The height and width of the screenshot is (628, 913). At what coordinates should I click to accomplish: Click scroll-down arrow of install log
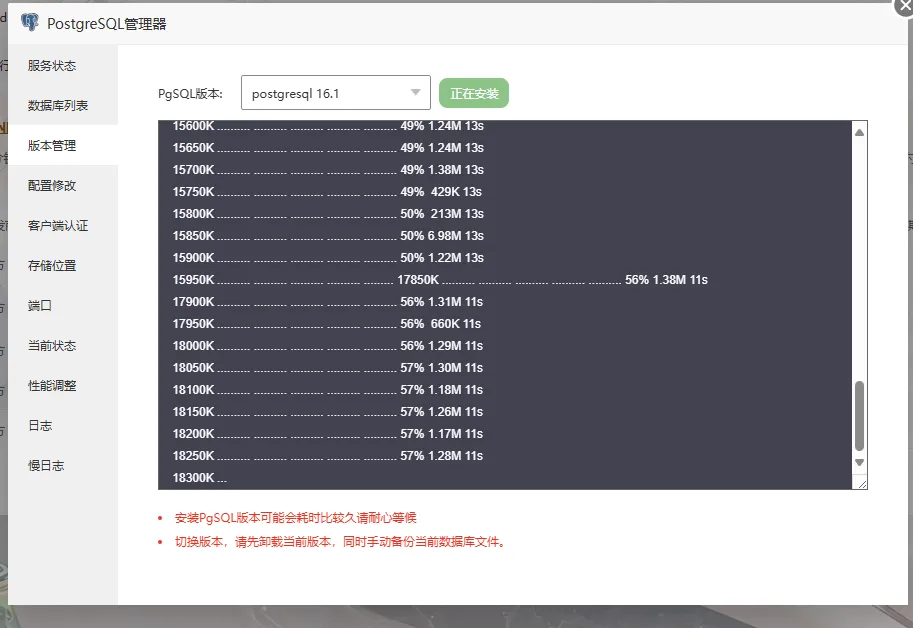pyautogui.click(x=859, y=463)
